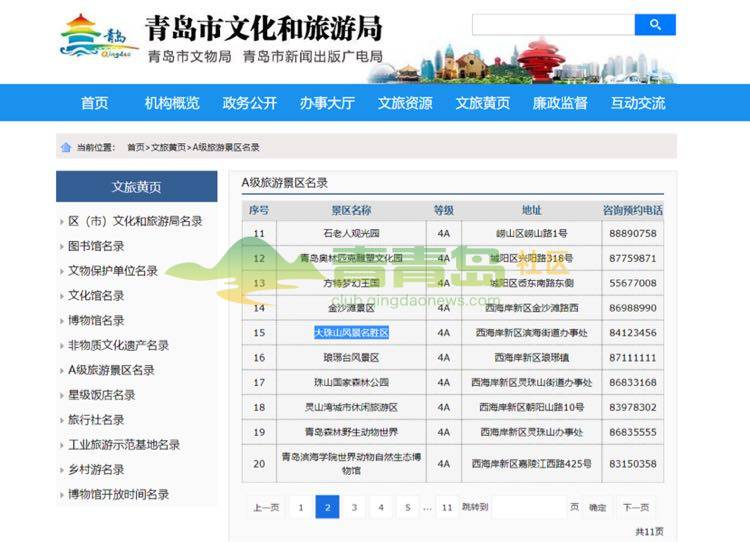Click the 石老人观光园 table cell
This screenshot has height=542, width=750.
[351, 233]
